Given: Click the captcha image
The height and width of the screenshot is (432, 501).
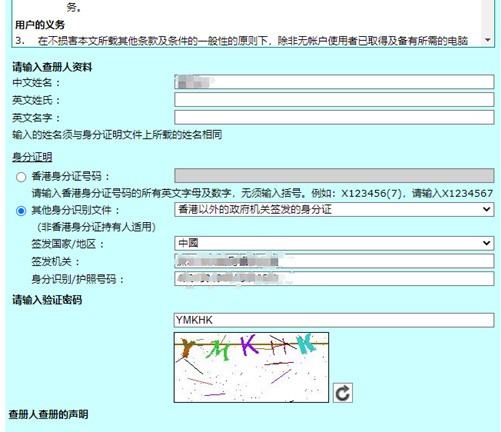Looking at the screenshot, I should click(x=251, y=367).
